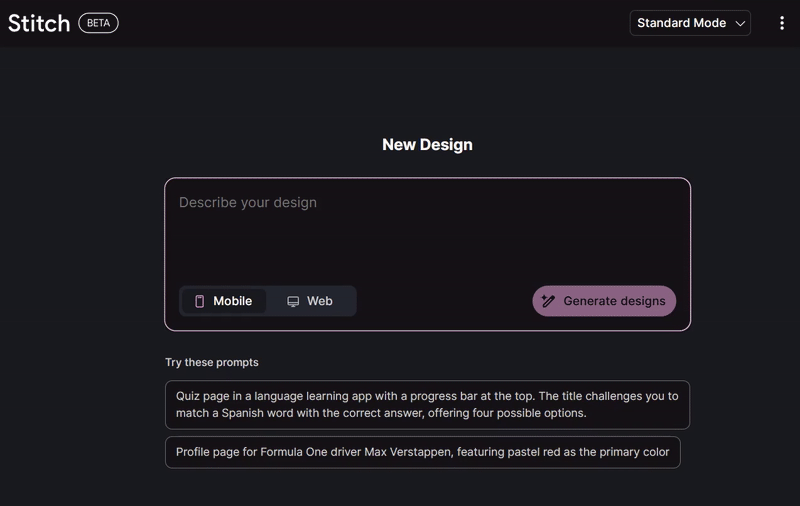Use the language learning quiz page prompt
The image size is (800, 506).
click(x=428, y=404)
